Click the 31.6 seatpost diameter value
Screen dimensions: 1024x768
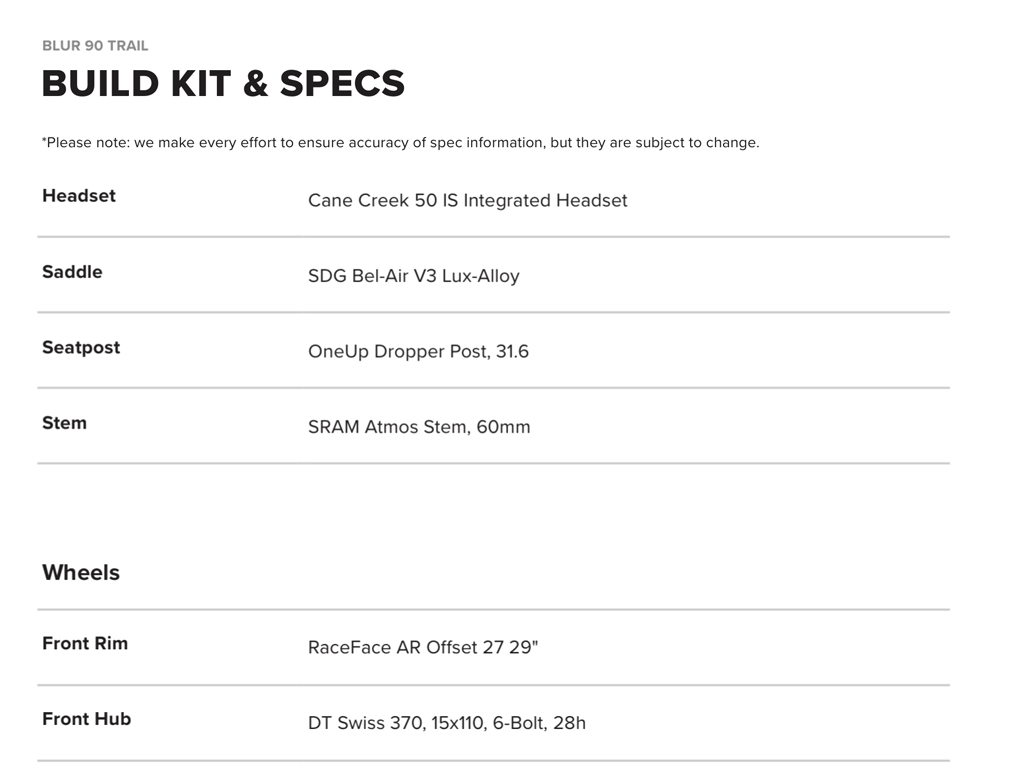click(x=512, y=352)
